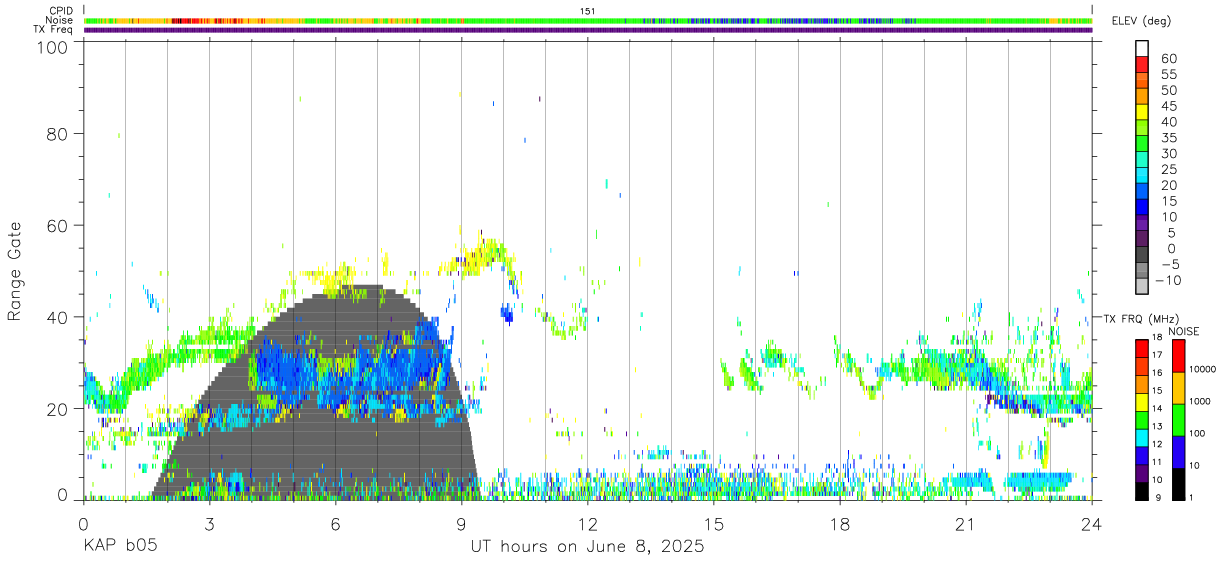1228x567 pixels.
Task: Click the '21' tick on the UT hours axis
Action: pos(966,523)
